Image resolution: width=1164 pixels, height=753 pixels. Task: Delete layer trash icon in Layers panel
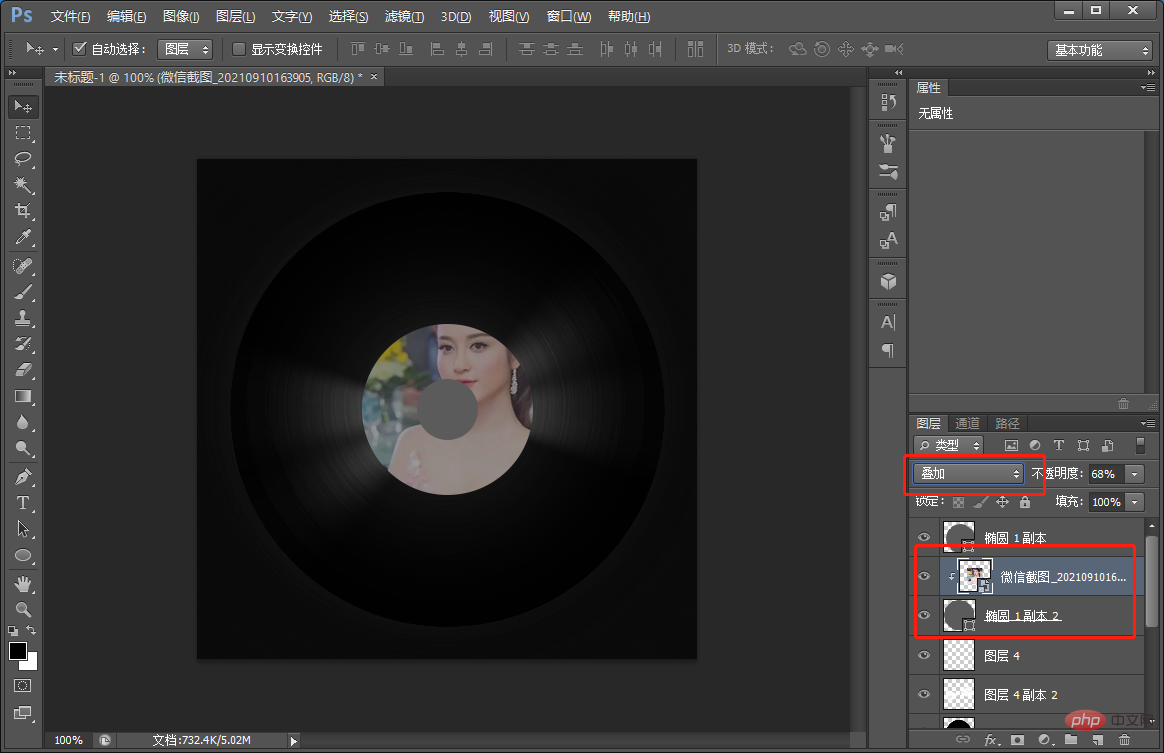[1125, 740]
